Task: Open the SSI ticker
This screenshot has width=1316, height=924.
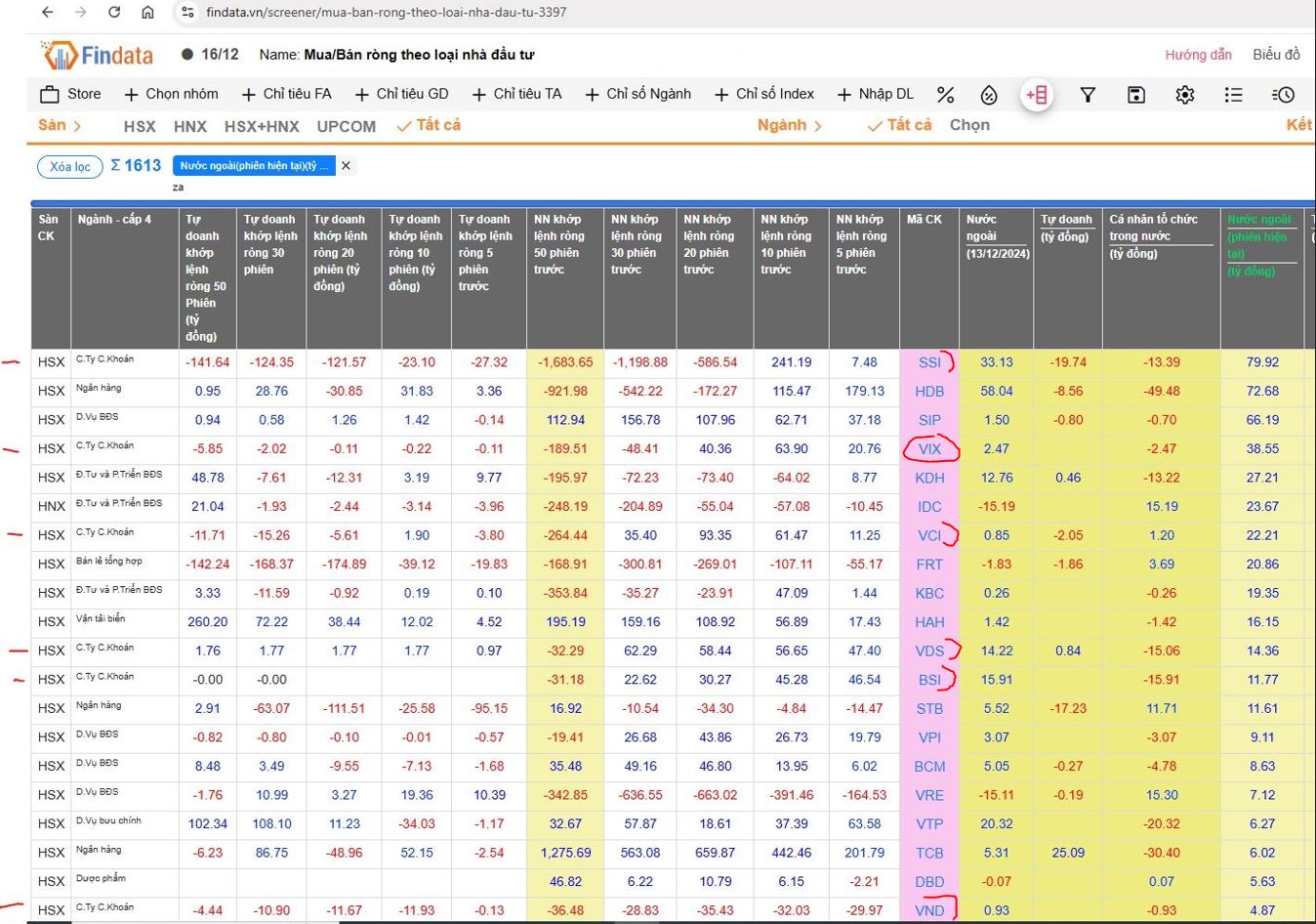Action: tap(929, 362)
